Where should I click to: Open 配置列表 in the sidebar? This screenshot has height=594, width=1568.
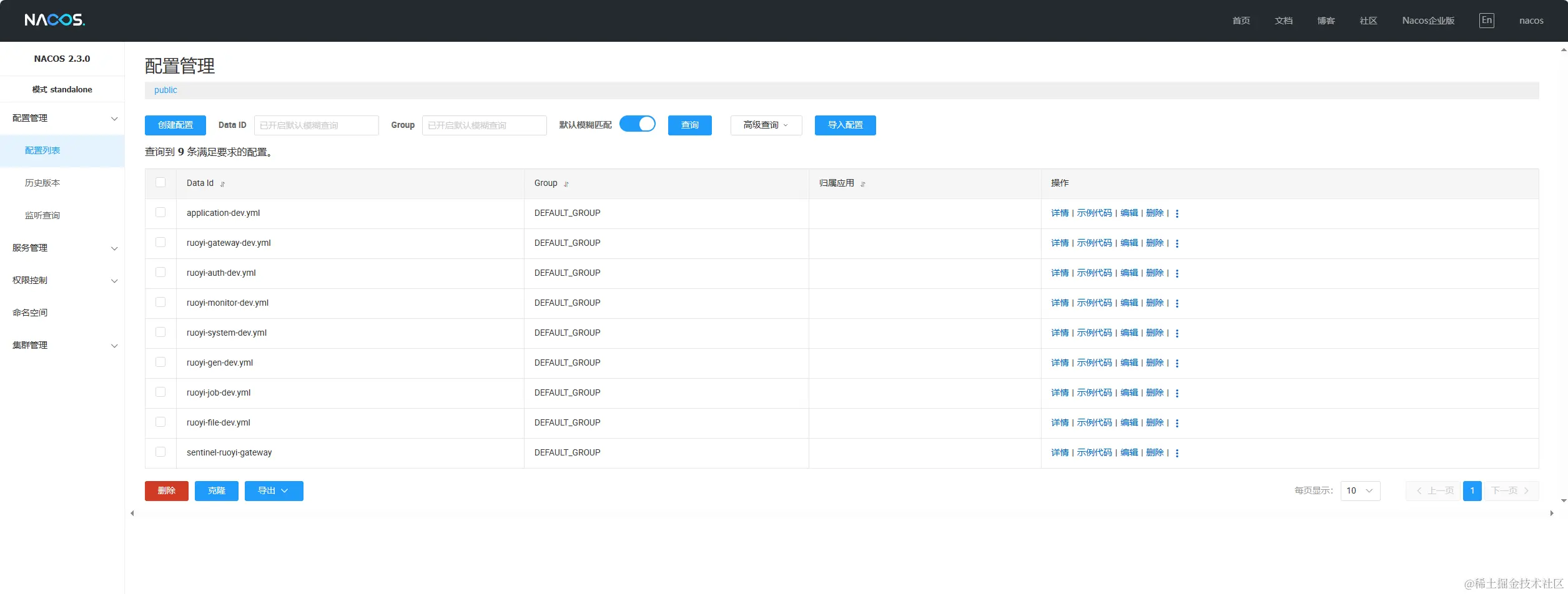(62, 151)
